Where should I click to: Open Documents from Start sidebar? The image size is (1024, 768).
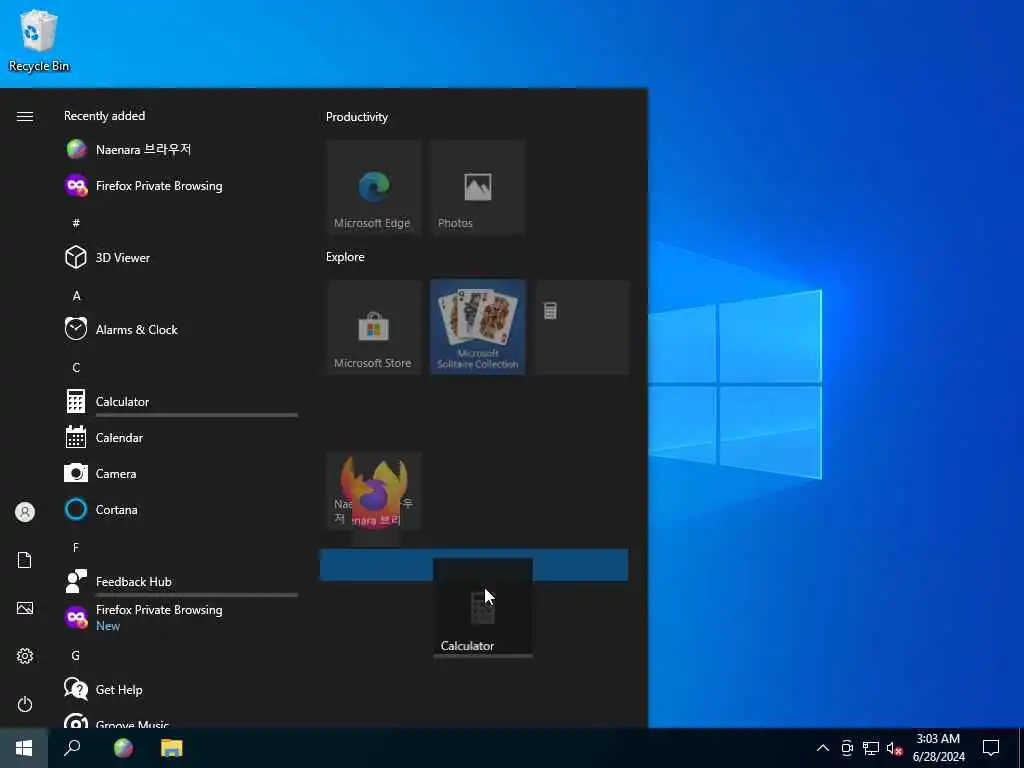click(x=25, y=560)
